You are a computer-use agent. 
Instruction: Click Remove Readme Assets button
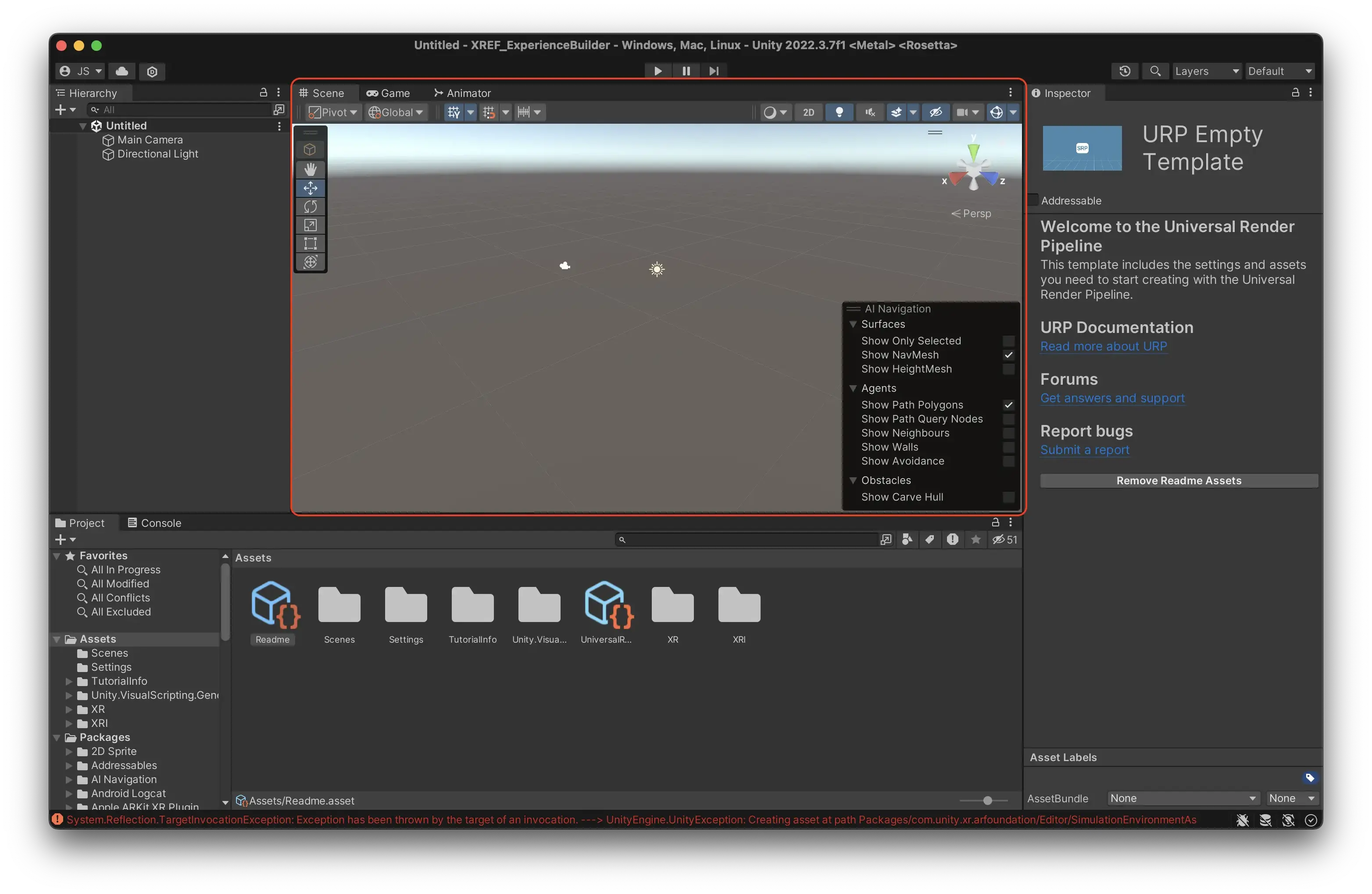pos(1178,481)
